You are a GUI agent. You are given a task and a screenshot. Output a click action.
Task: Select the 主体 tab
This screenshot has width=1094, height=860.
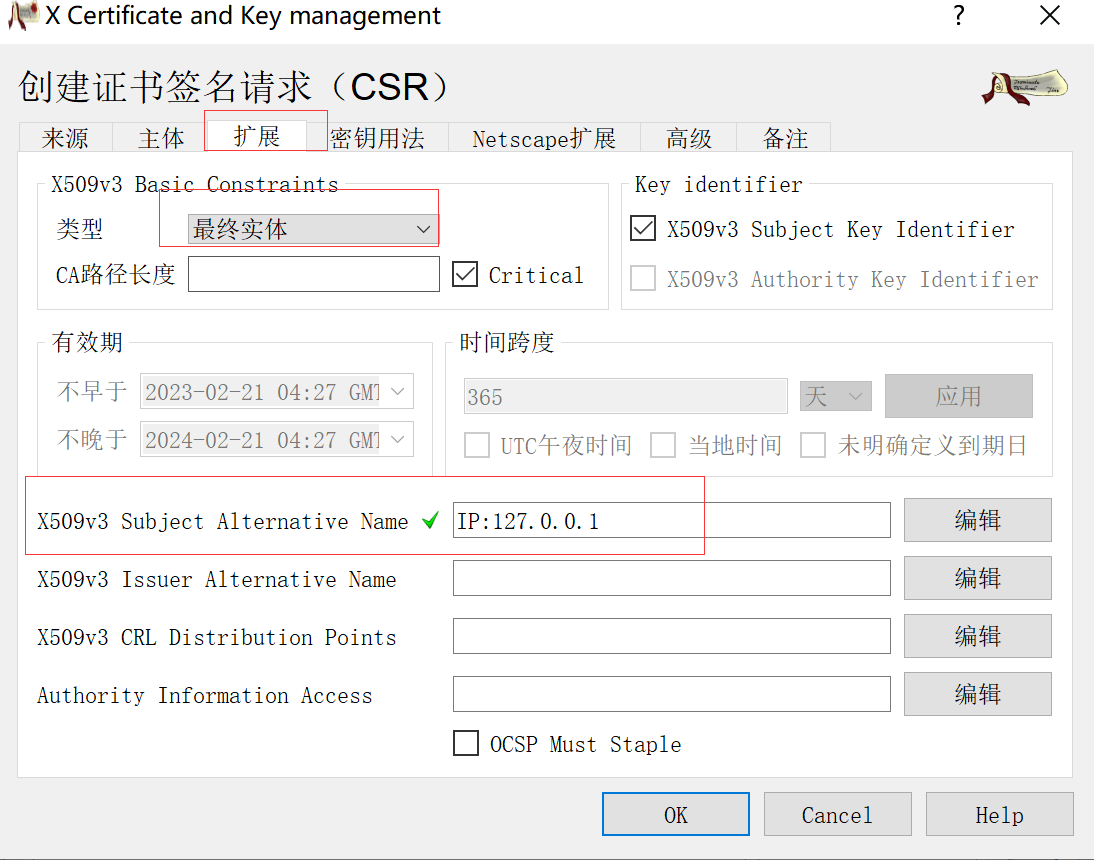click(160, 138)
